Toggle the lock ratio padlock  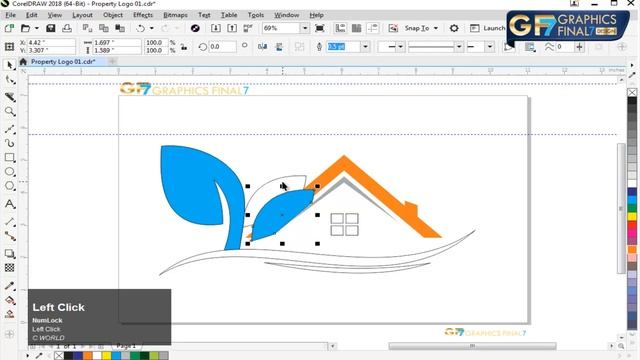tap(184, 47)
